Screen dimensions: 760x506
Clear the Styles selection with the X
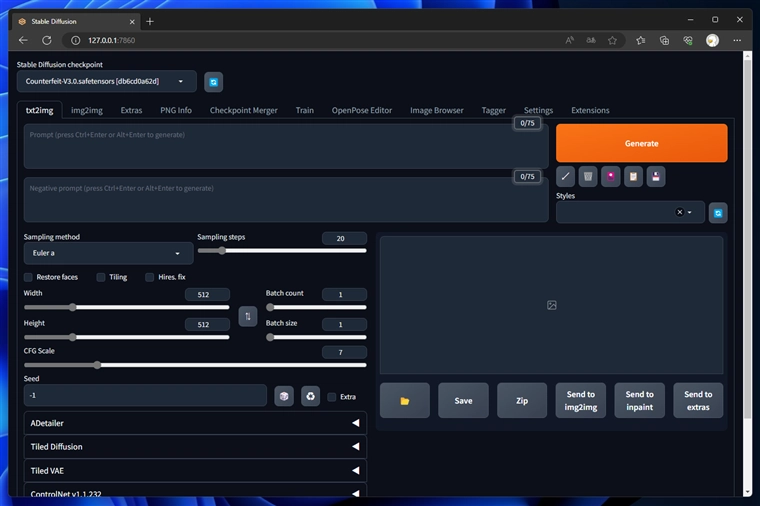(x=680, y=212)
